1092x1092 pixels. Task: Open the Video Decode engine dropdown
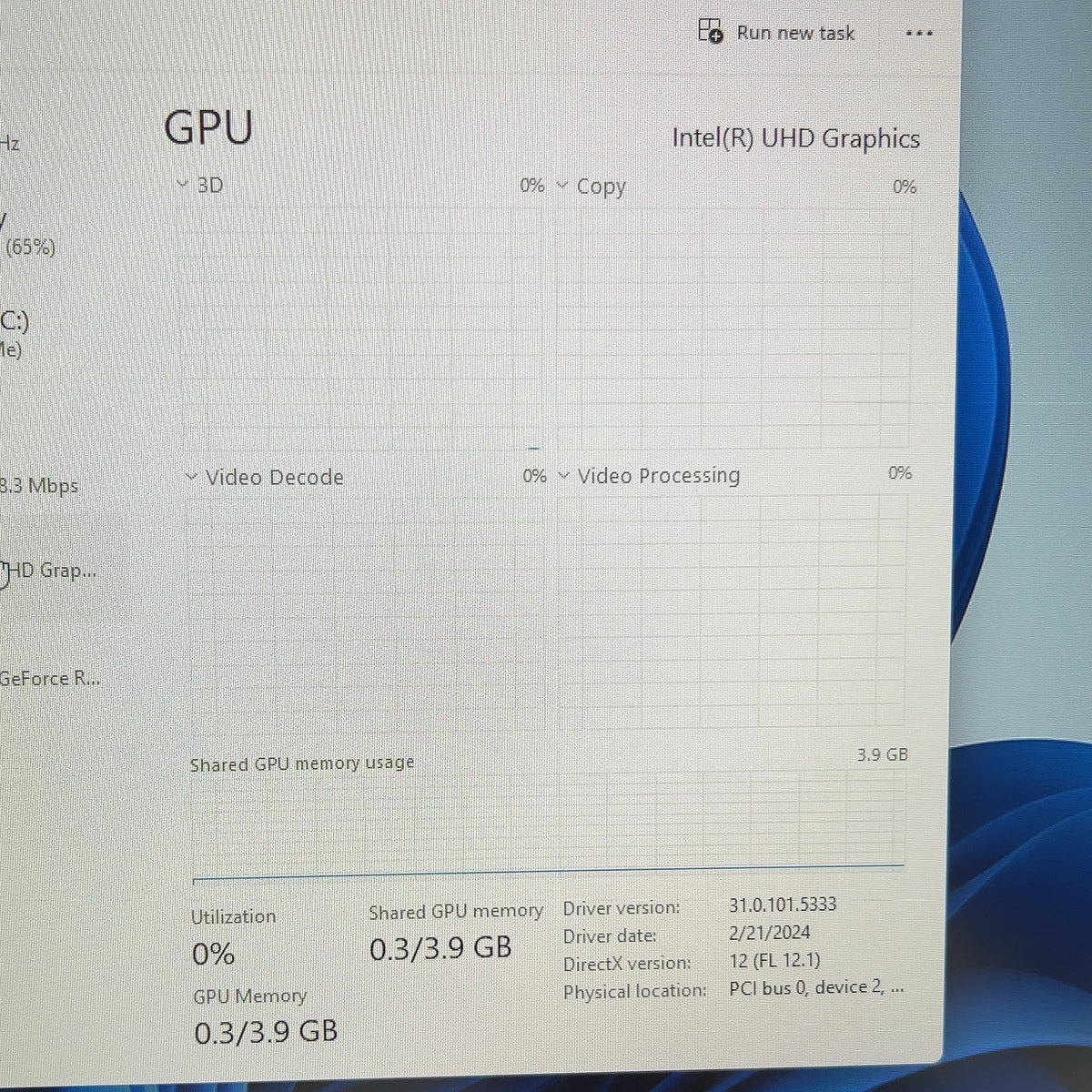point(191,477)
